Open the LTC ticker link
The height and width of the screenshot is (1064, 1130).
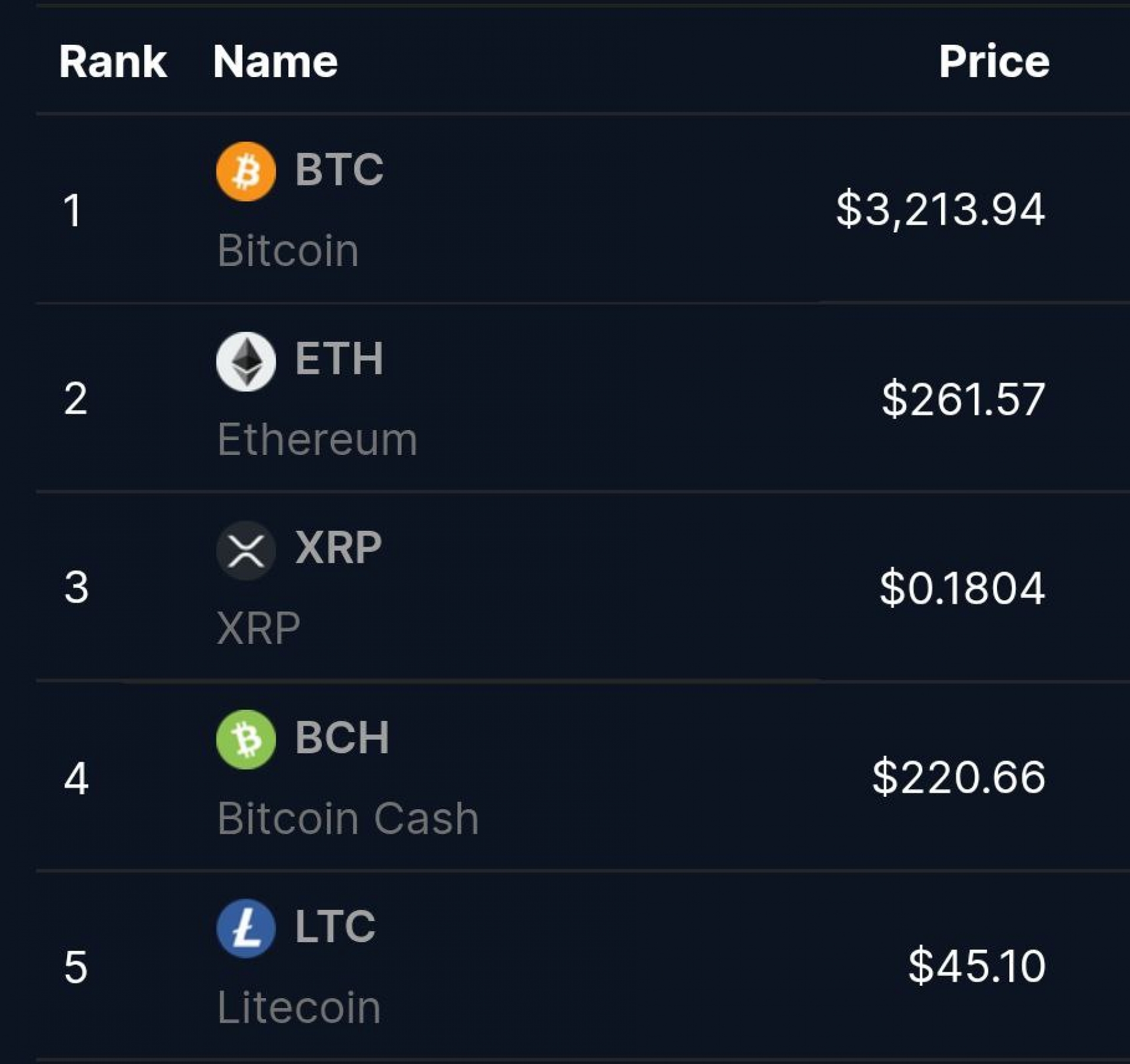[x=335, y=926]
